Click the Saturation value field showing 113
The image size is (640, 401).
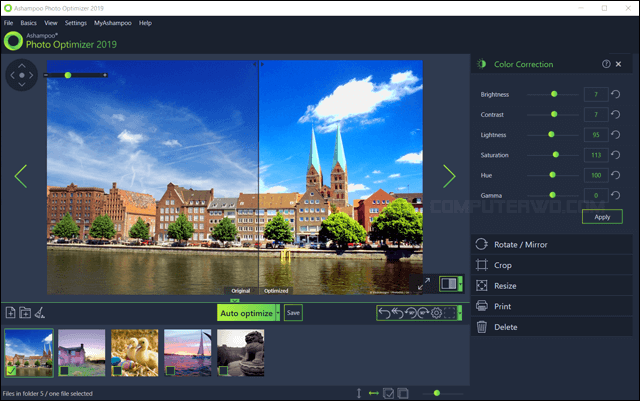click(x=596, y=155)
